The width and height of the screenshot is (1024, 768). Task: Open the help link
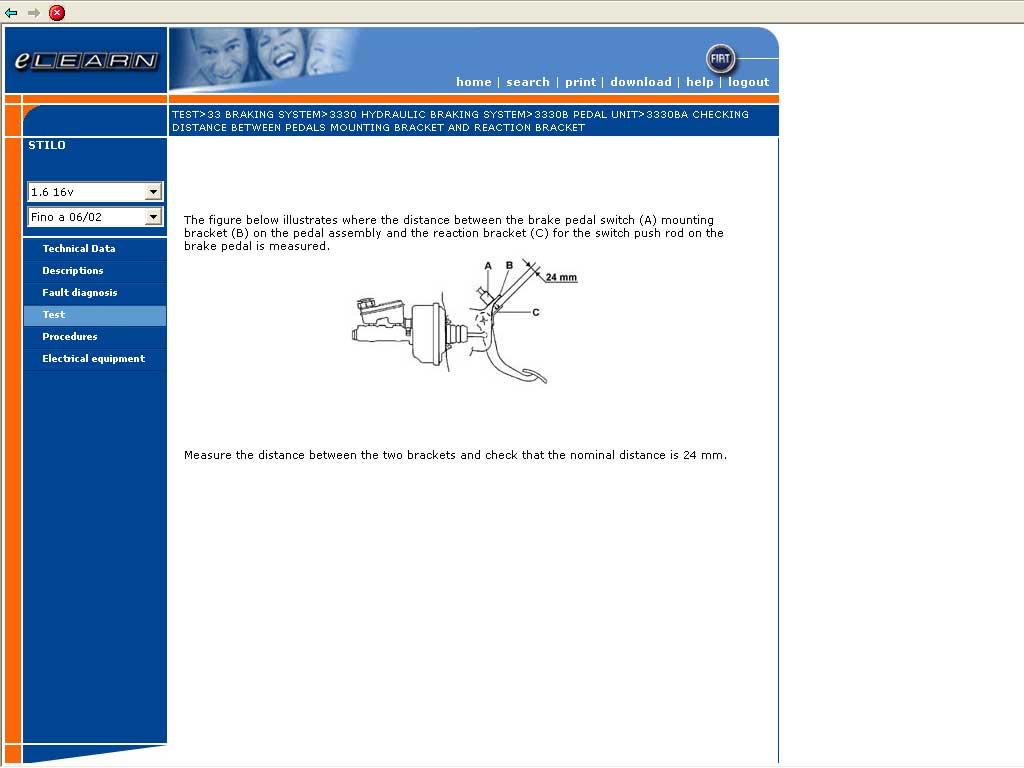point(699,82)
